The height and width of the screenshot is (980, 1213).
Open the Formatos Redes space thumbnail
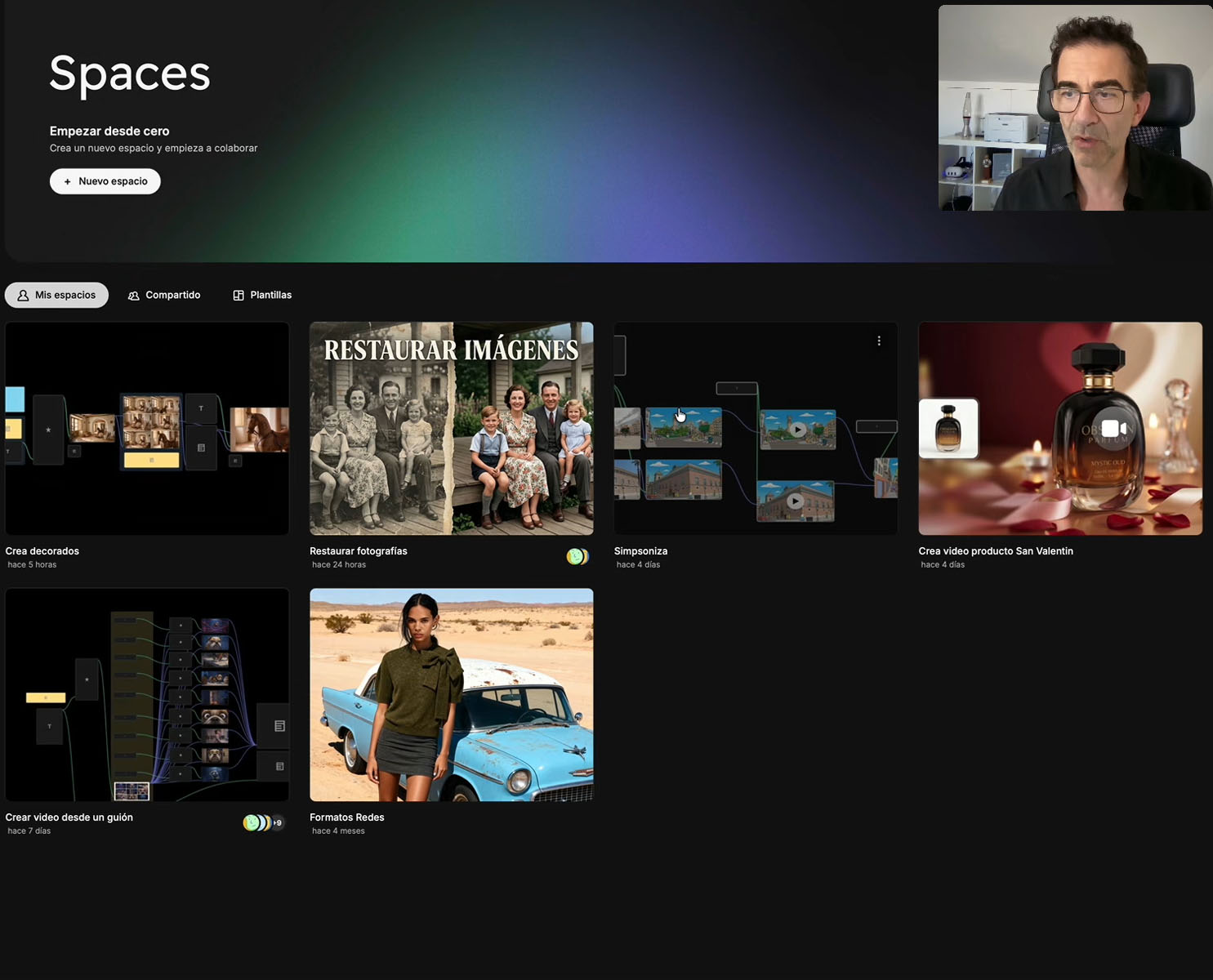[452, 695]
